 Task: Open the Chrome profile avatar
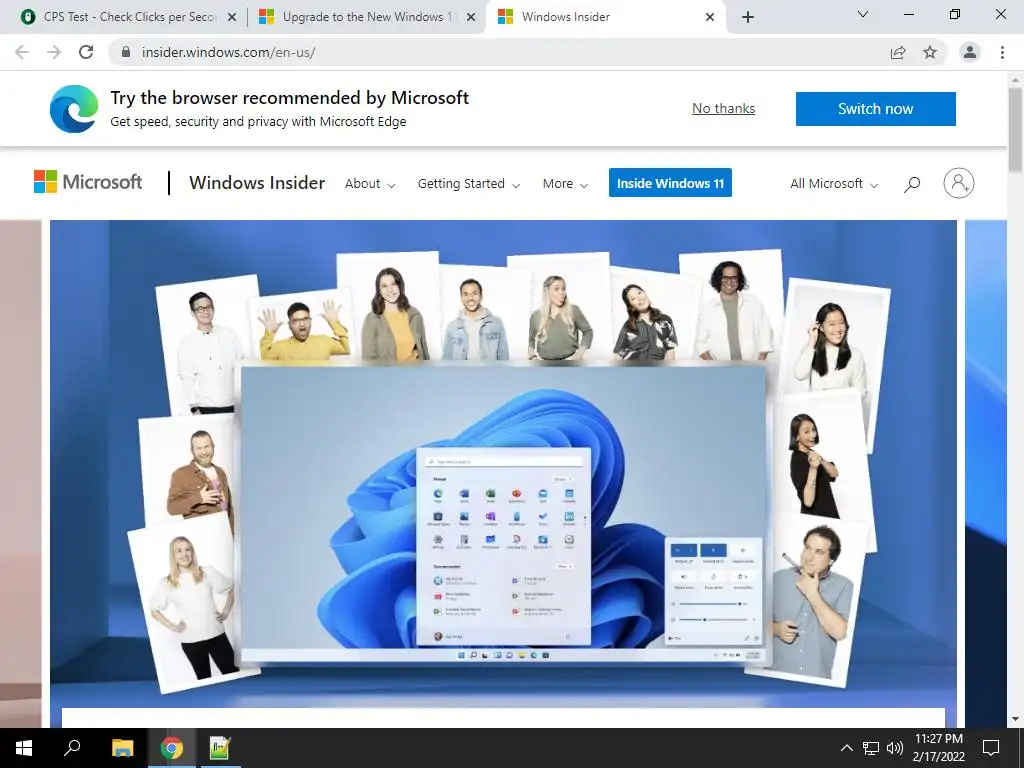pyautogui.click(x=970, y=52)
